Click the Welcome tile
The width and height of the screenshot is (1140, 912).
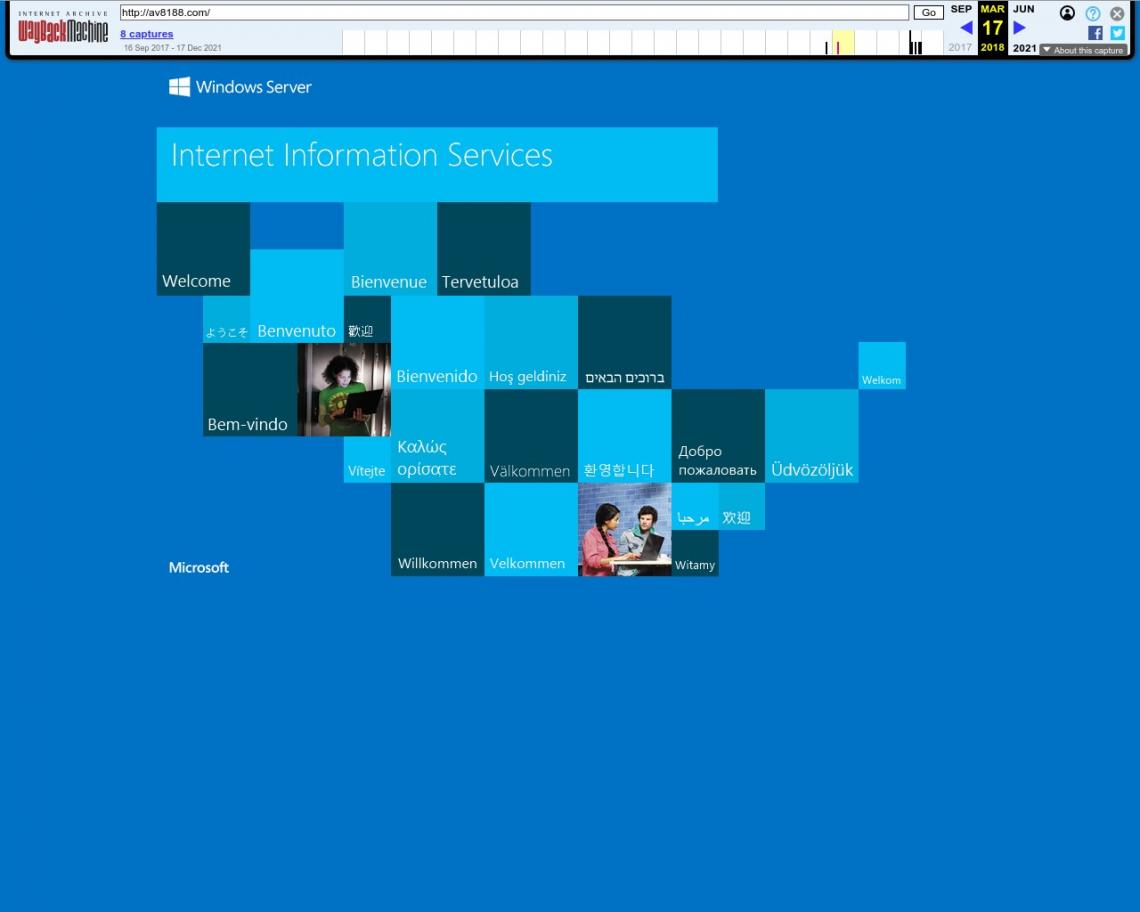[x=204, y=249]
